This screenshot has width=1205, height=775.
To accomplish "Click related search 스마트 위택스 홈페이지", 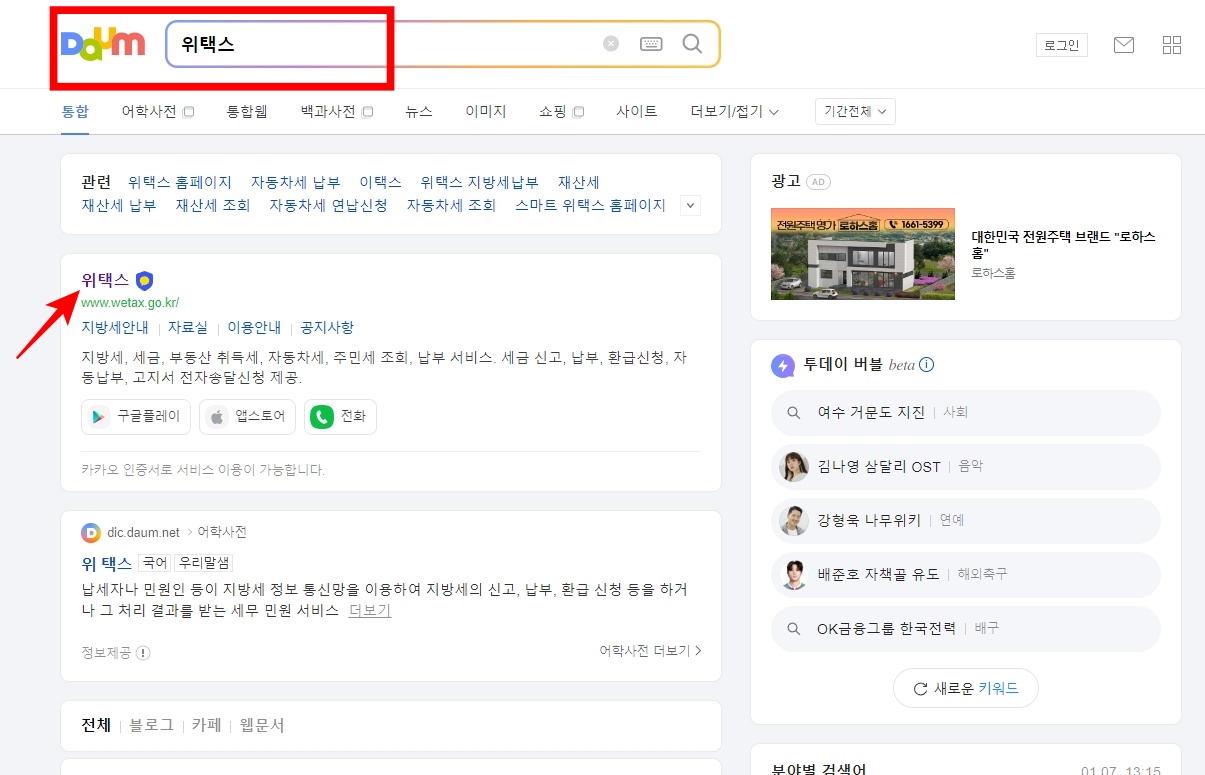I will [x=590, y=205].
